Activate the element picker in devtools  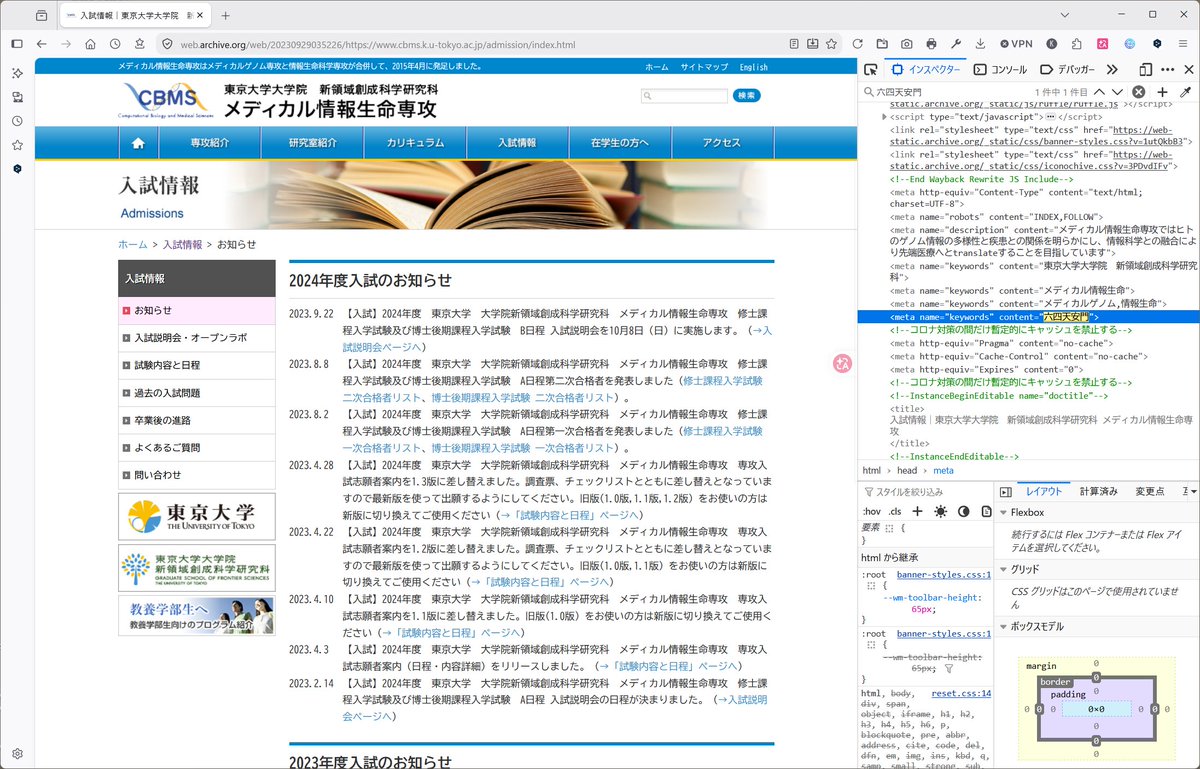pos(871,70)
